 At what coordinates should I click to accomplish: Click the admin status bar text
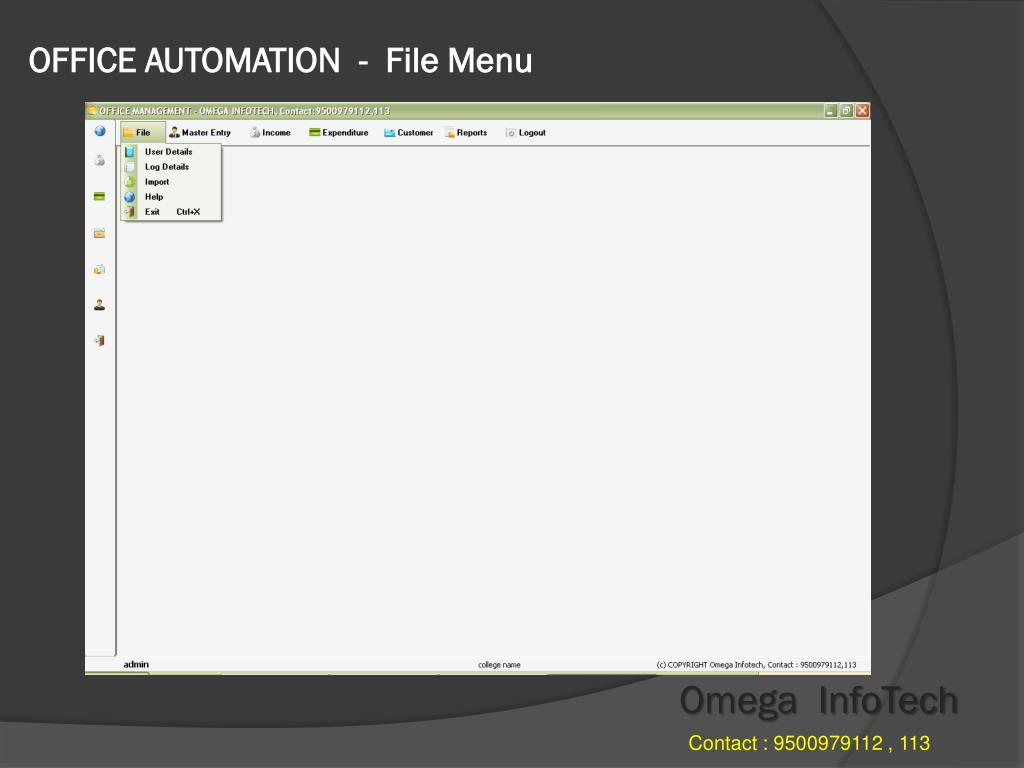(x=136, y=664)
